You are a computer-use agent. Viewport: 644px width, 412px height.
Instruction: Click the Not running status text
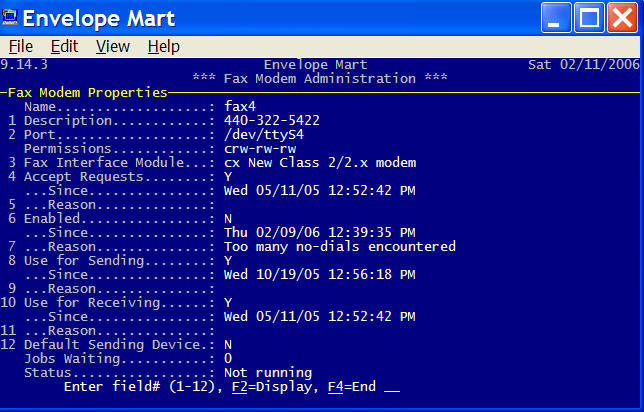pyautogui.click(x=268, y=373)
